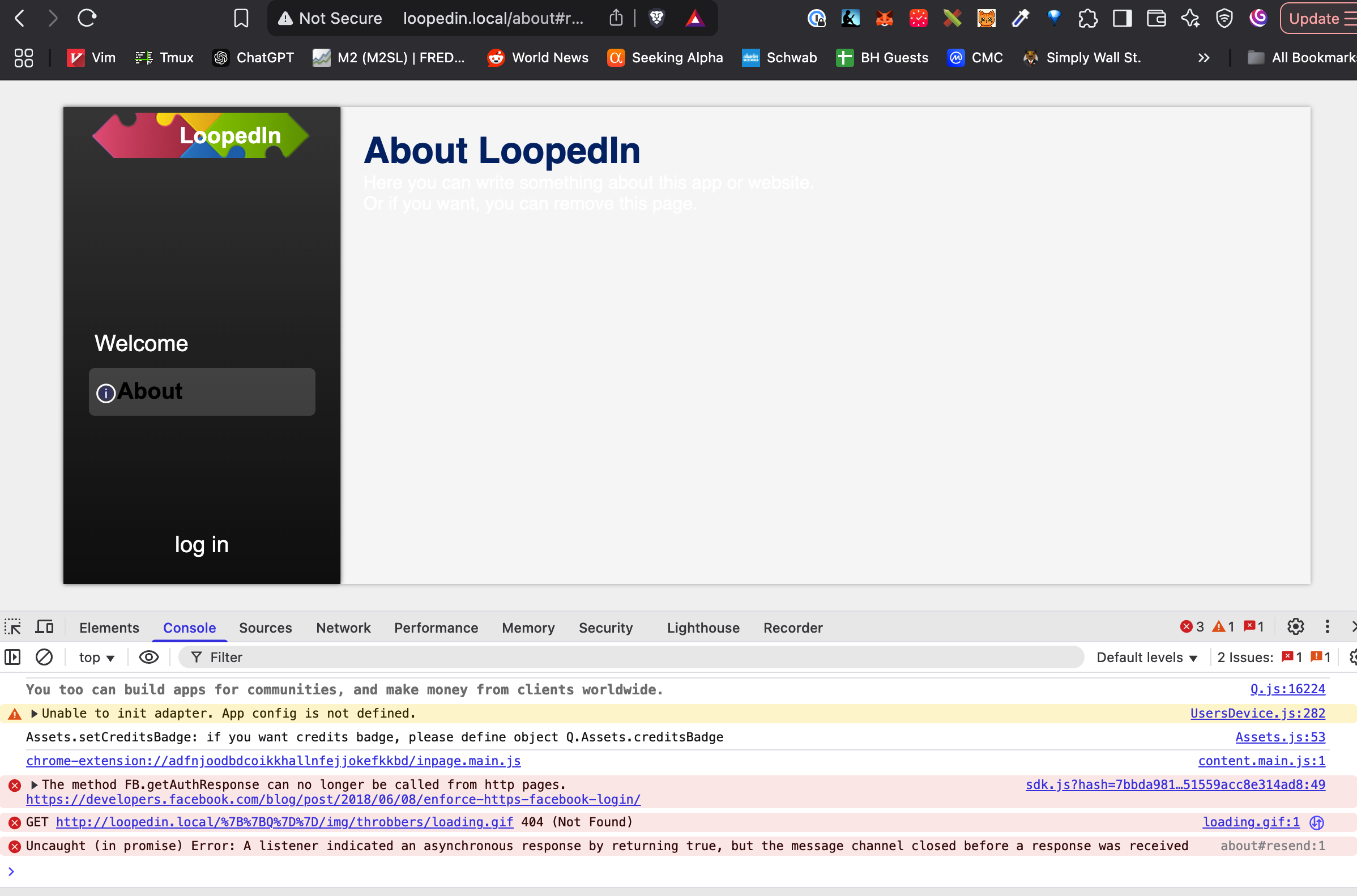Switch to the Elements tab
Image resolution: width=1357 pixels, height=896 pixels.
click(109, 628)
